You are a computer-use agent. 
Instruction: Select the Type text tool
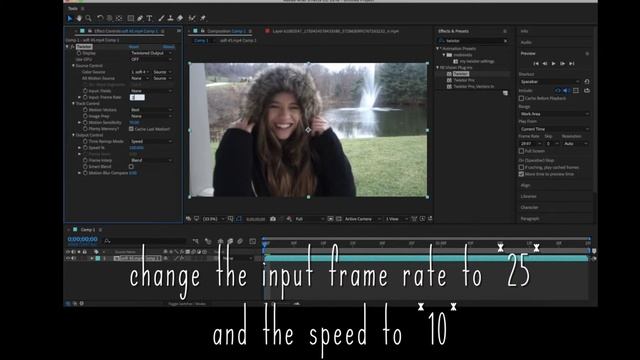pyautogui.click(x=149, y=18)
